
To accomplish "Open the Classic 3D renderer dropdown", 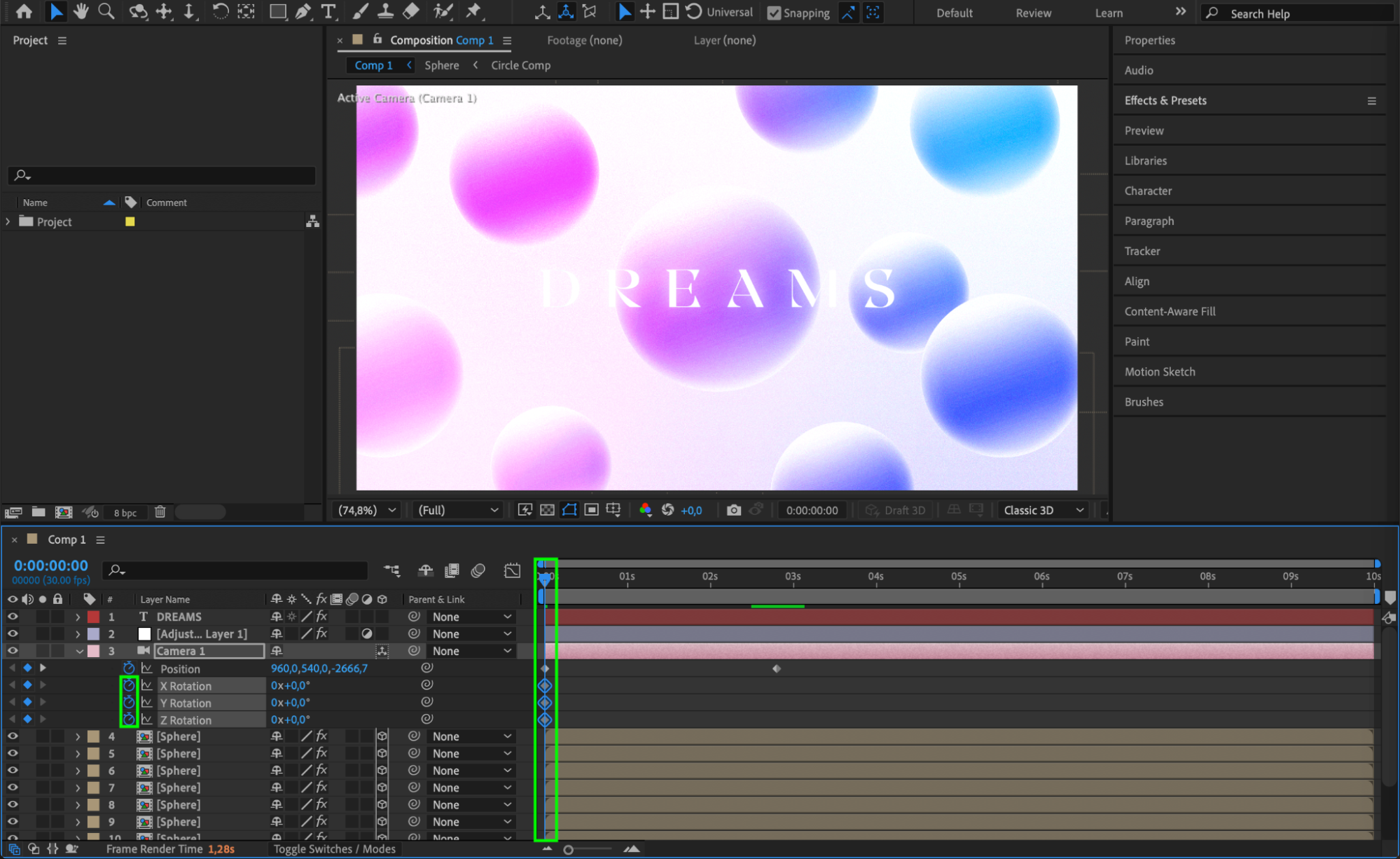I will [x=1044, y=510].
